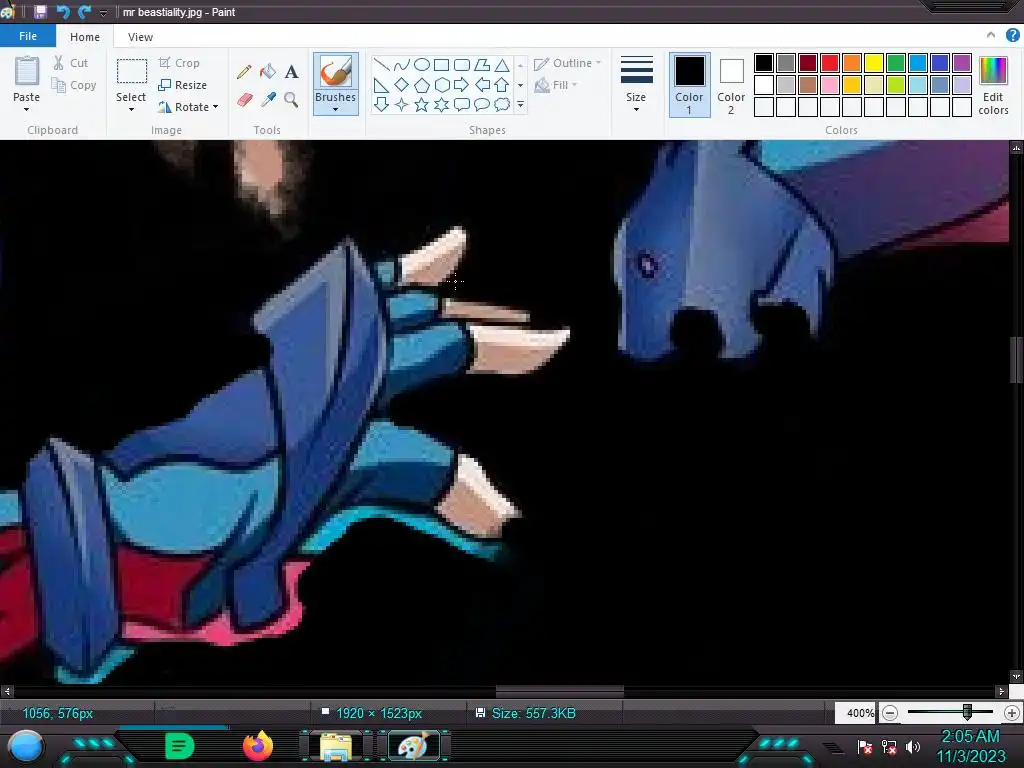The height and width of the screenshot is (768, 1024).
Task: Click the Paint app taskbar button
Action: coord(414,746)
